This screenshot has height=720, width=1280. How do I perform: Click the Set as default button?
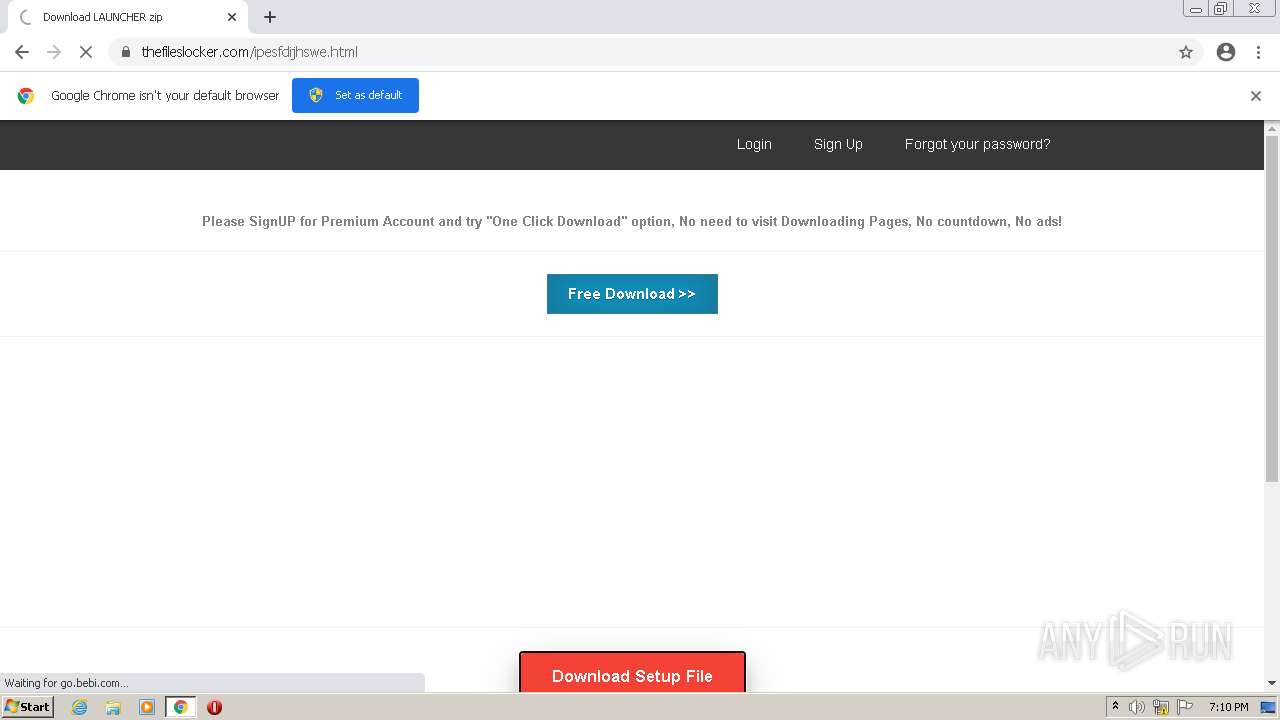tap(355, 95)
